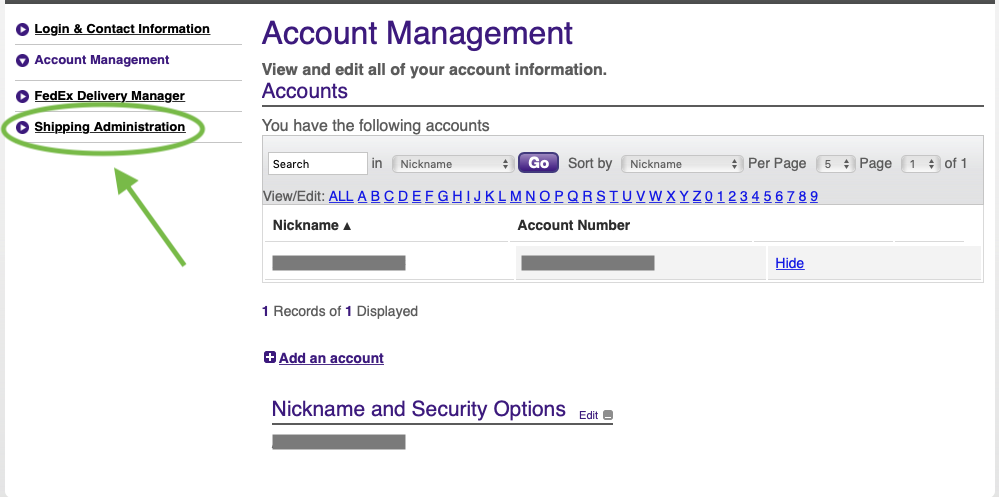Click the Hide link in account row

point(789,263)
